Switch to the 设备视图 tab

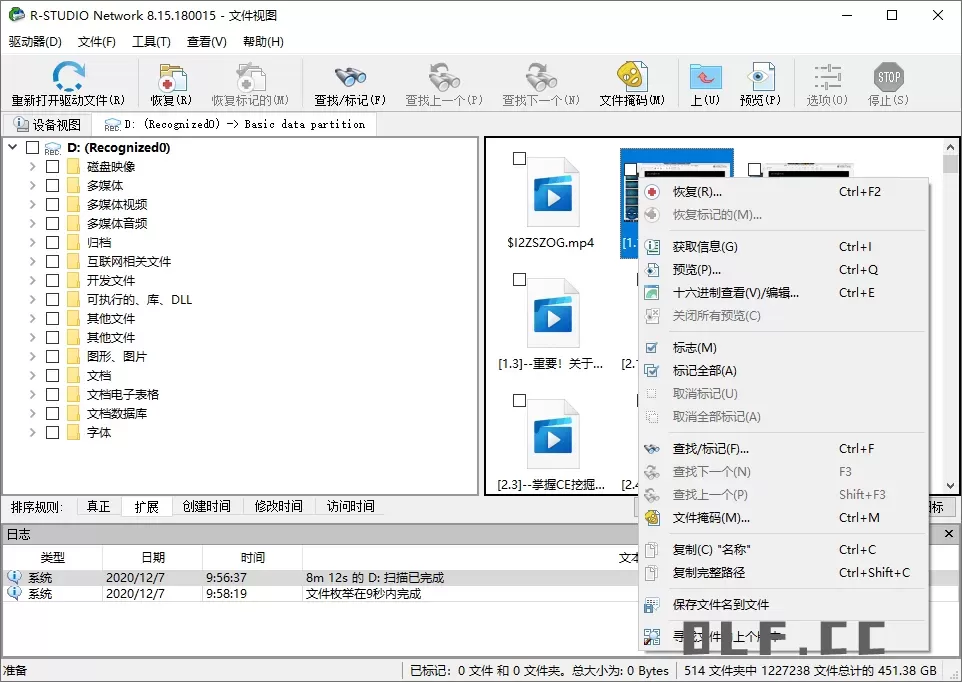50,123
